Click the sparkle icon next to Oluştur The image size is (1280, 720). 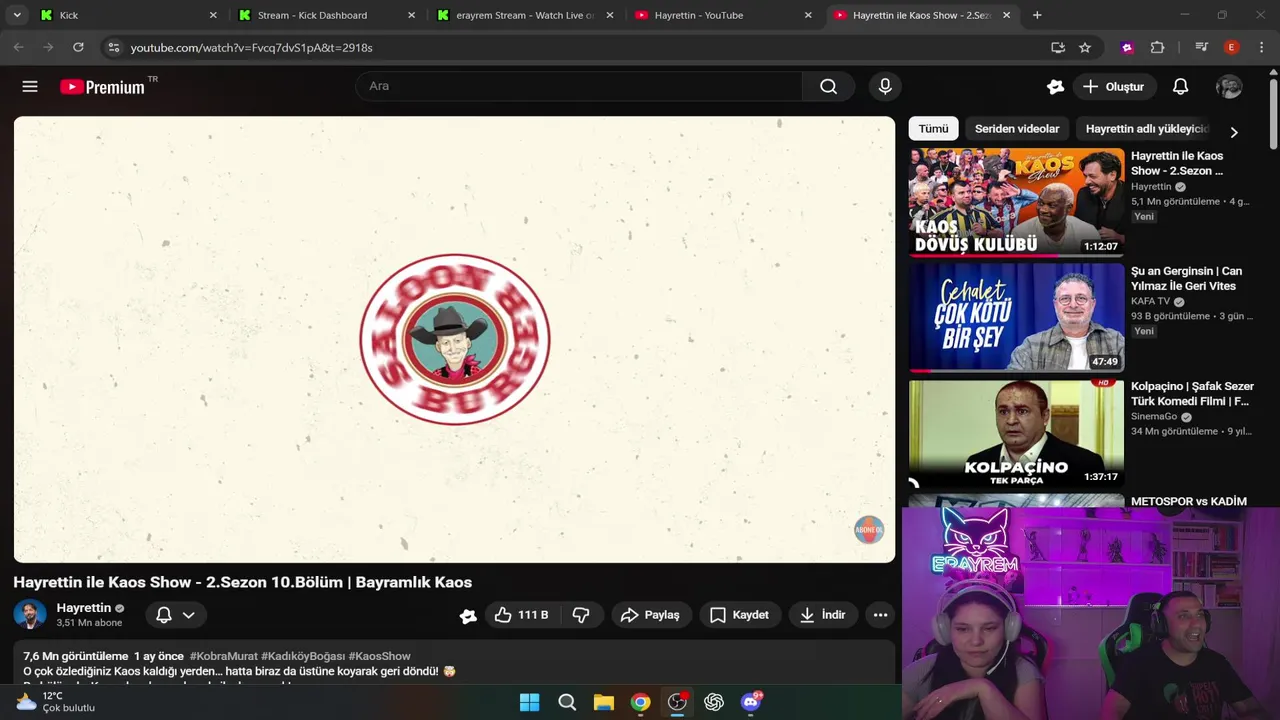(1055, 87)
